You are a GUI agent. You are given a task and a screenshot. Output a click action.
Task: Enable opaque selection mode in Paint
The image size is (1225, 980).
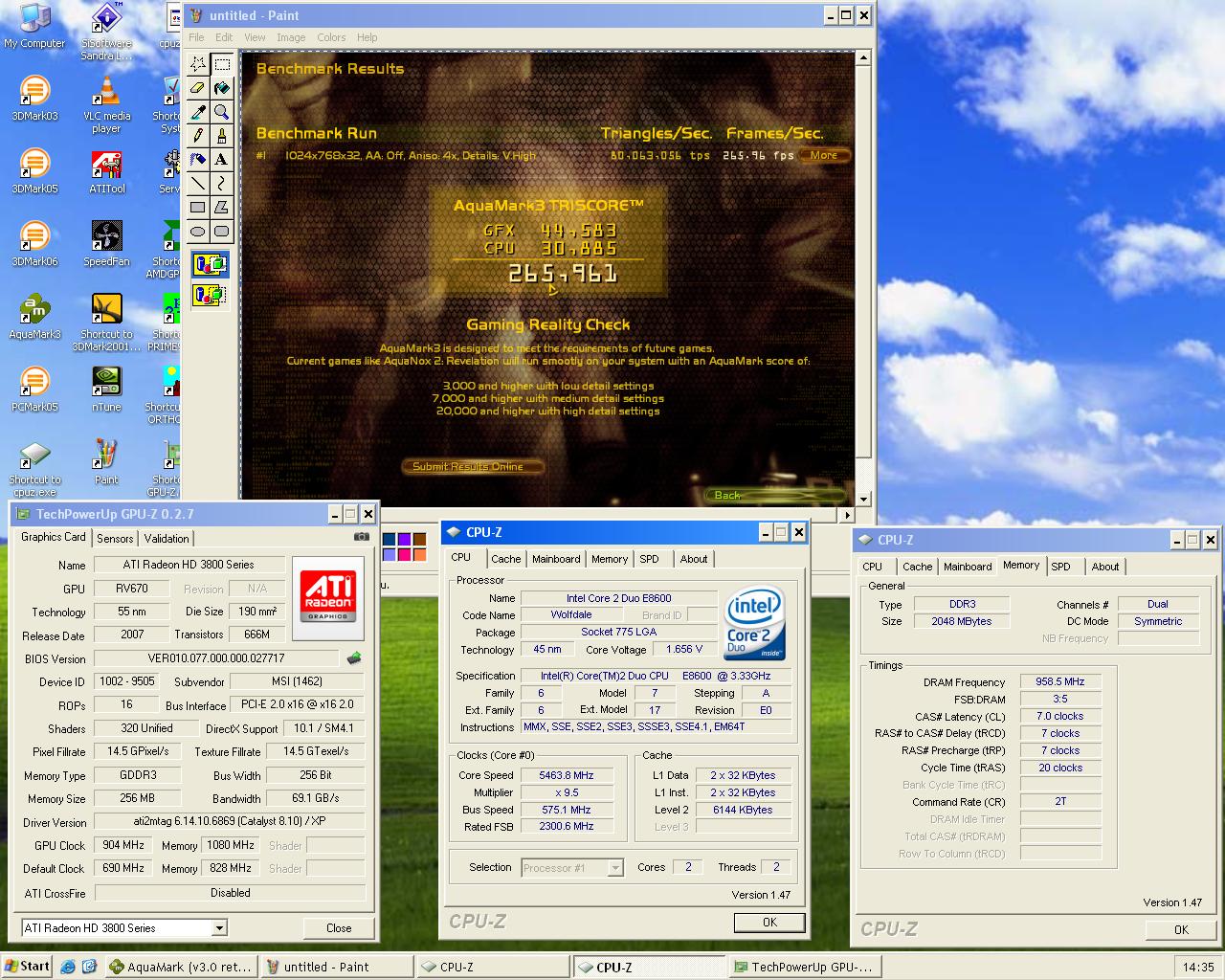point(210,264)
